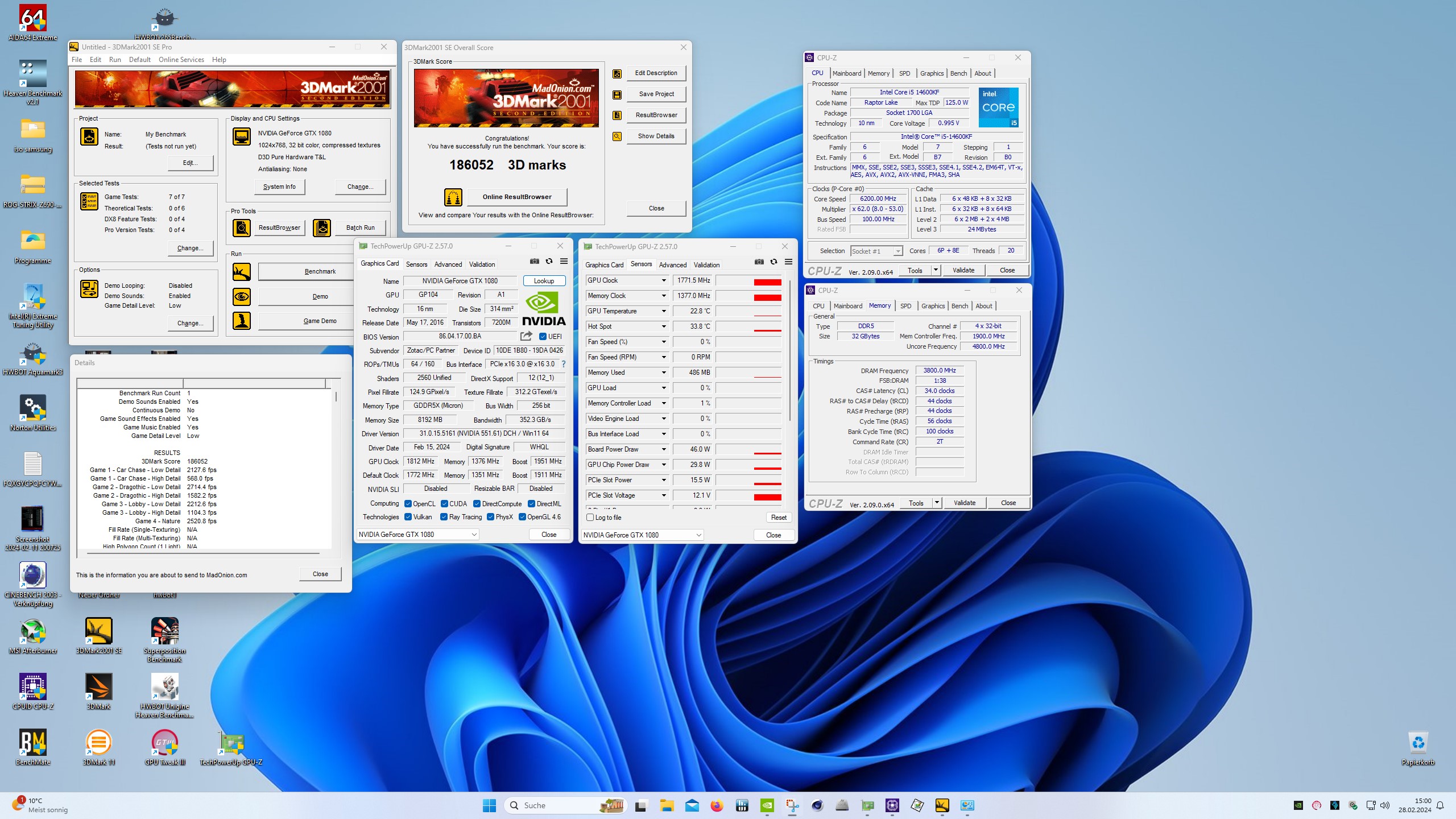This screenshot has height=819, width=1456.
Task: Click Validate in the upper CPU-Z window
Action: click(x=963, y=270)
